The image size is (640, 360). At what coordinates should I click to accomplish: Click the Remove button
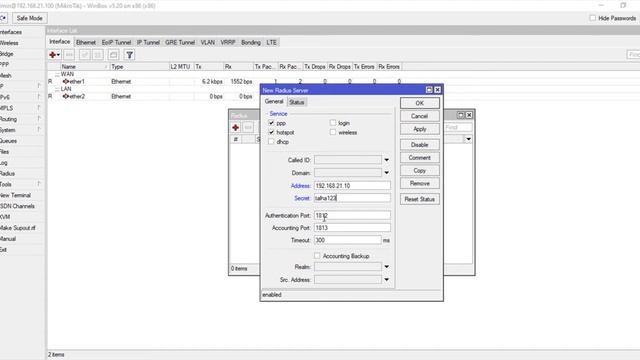tap(420, 183)
